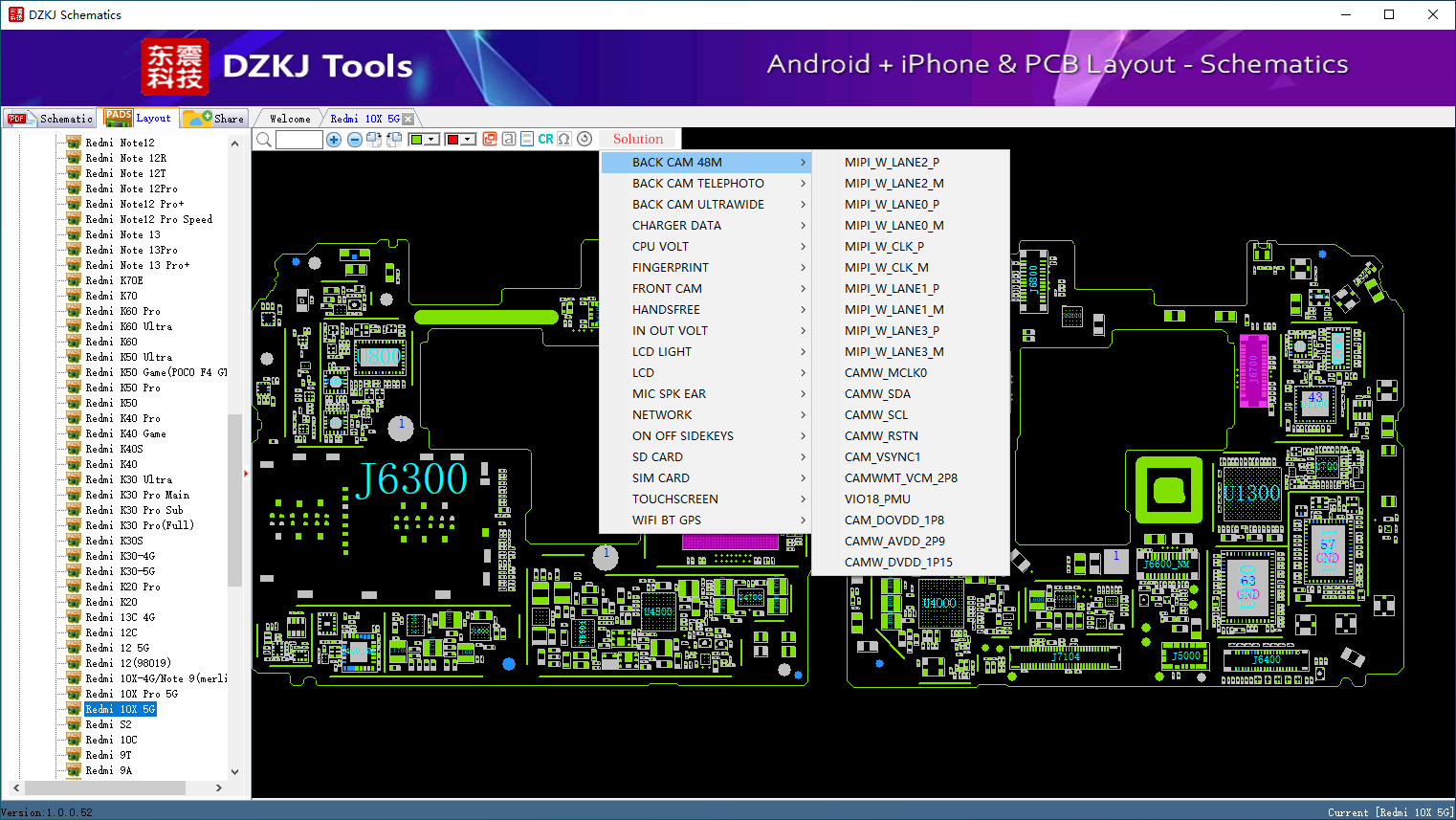Open the green color dropdown arrow

[432, 140]
